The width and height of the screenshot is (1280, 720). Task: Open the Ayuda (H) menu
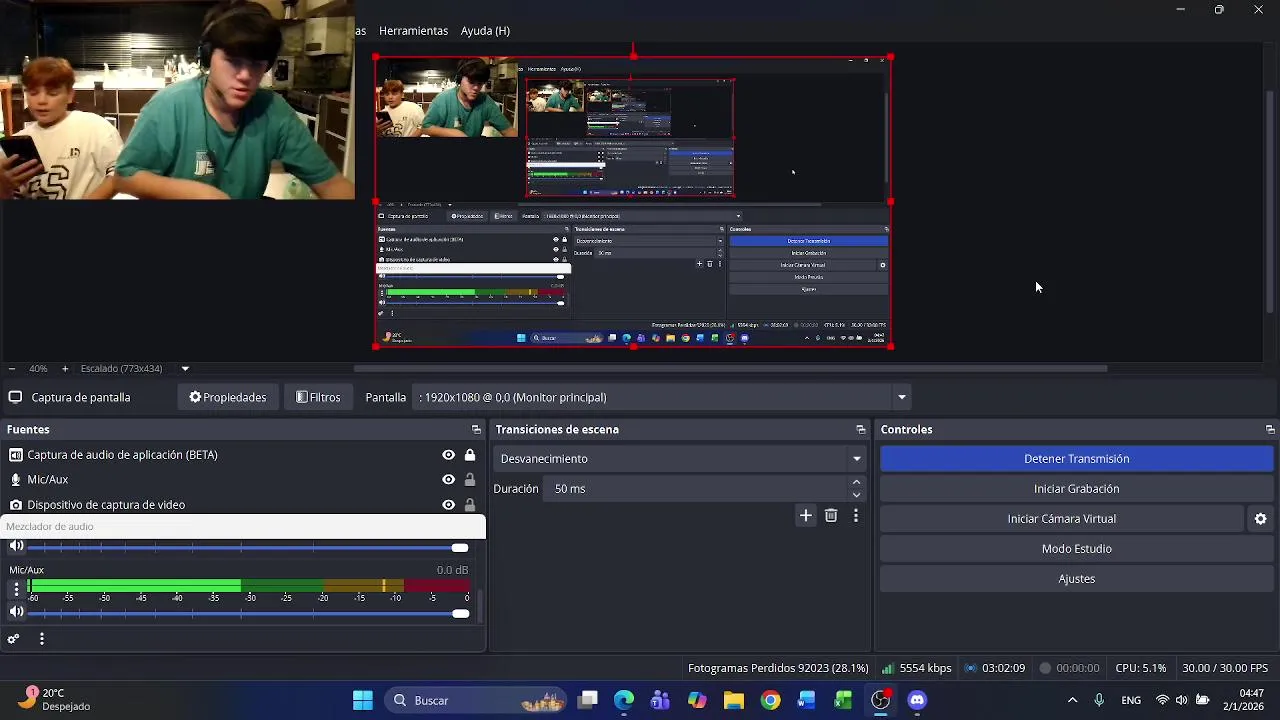(485, 31)
